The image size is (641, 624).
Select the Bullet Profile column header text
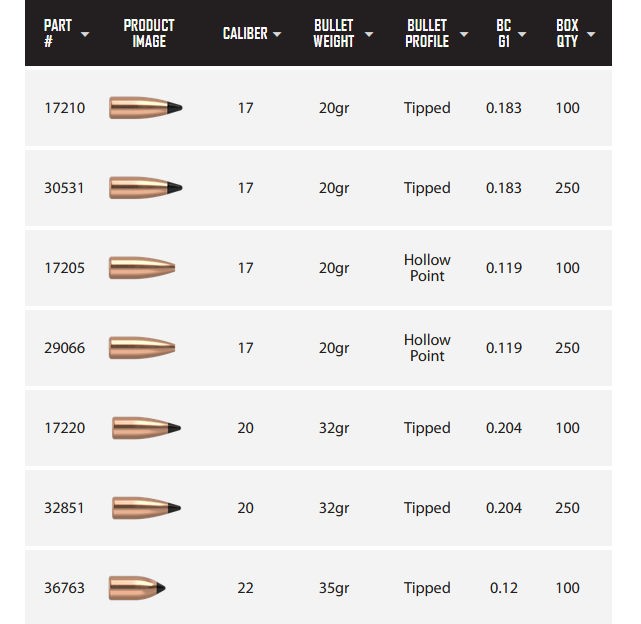[x=427, y=33]
